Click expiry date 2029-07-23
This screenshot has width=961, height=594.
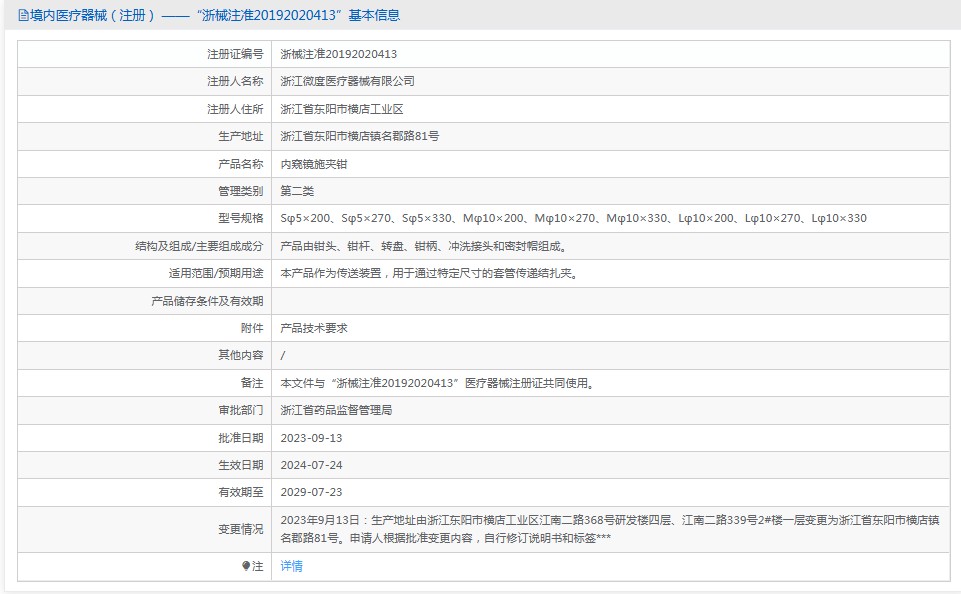pos(311,492)
